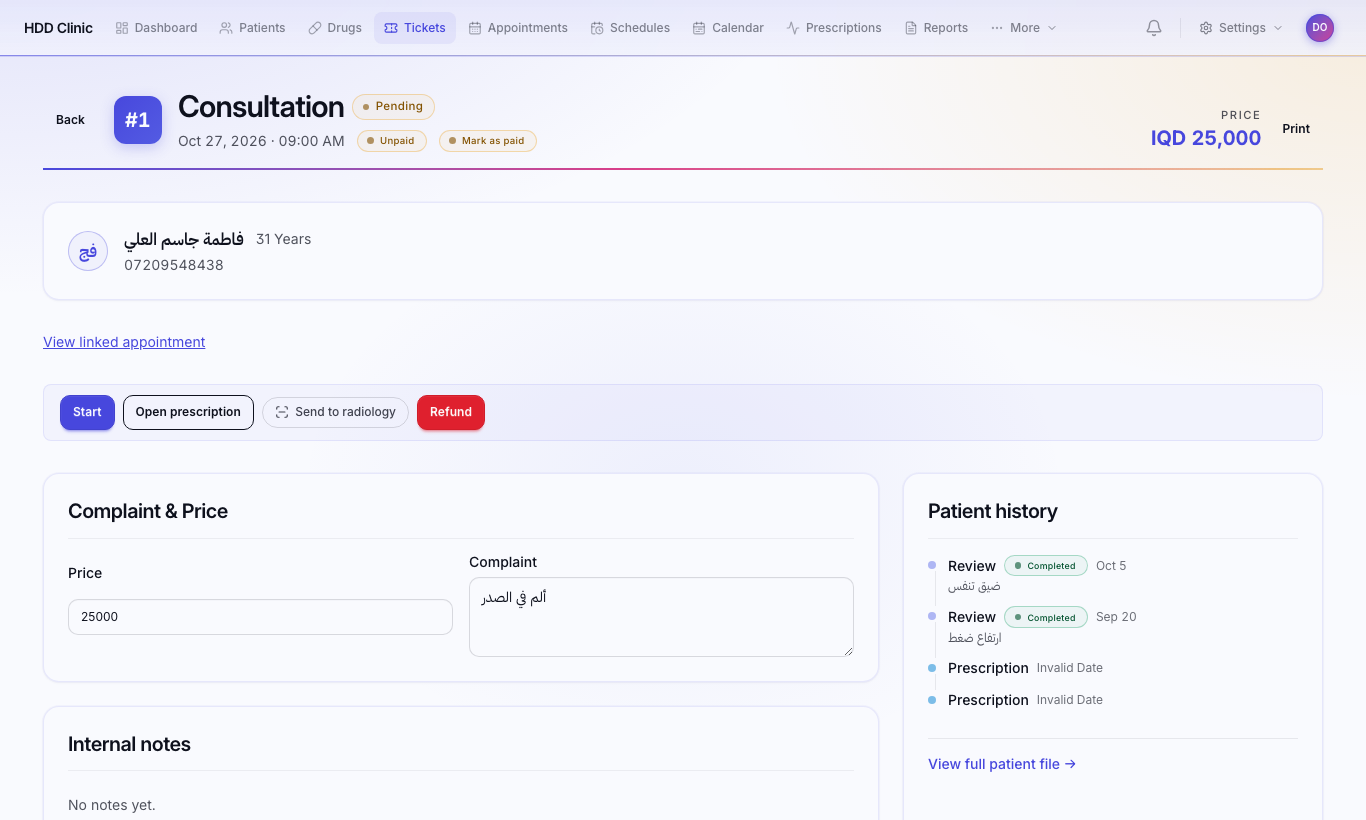This screenshot has width=1366, height=820.
Task: Click the Unpaid status badge
Action: [x=392, y=141]
